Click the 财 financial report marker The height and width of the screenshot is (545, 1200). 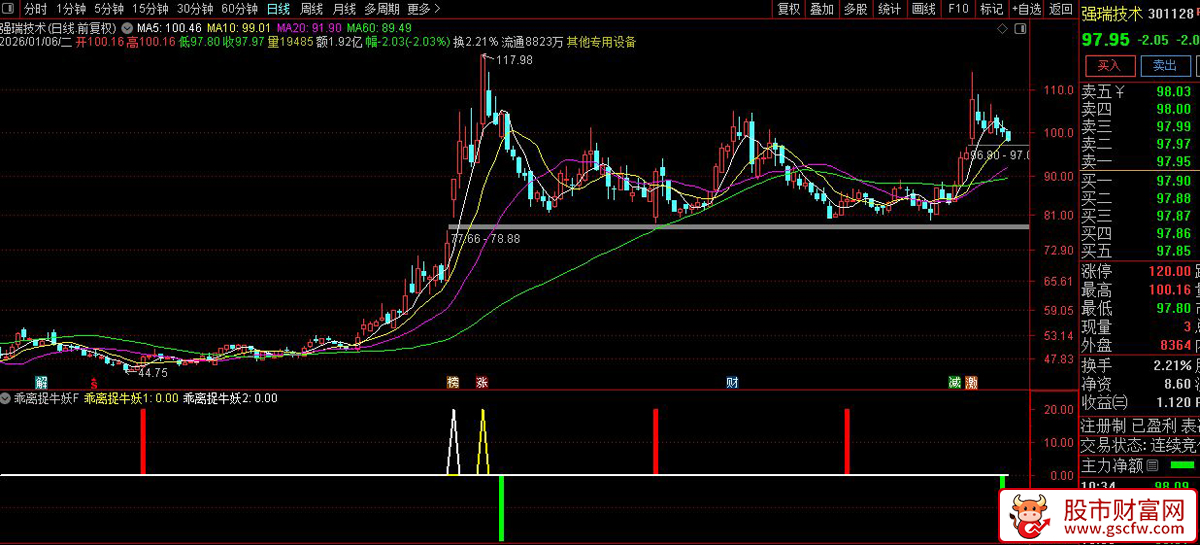(x=732, y=383)
